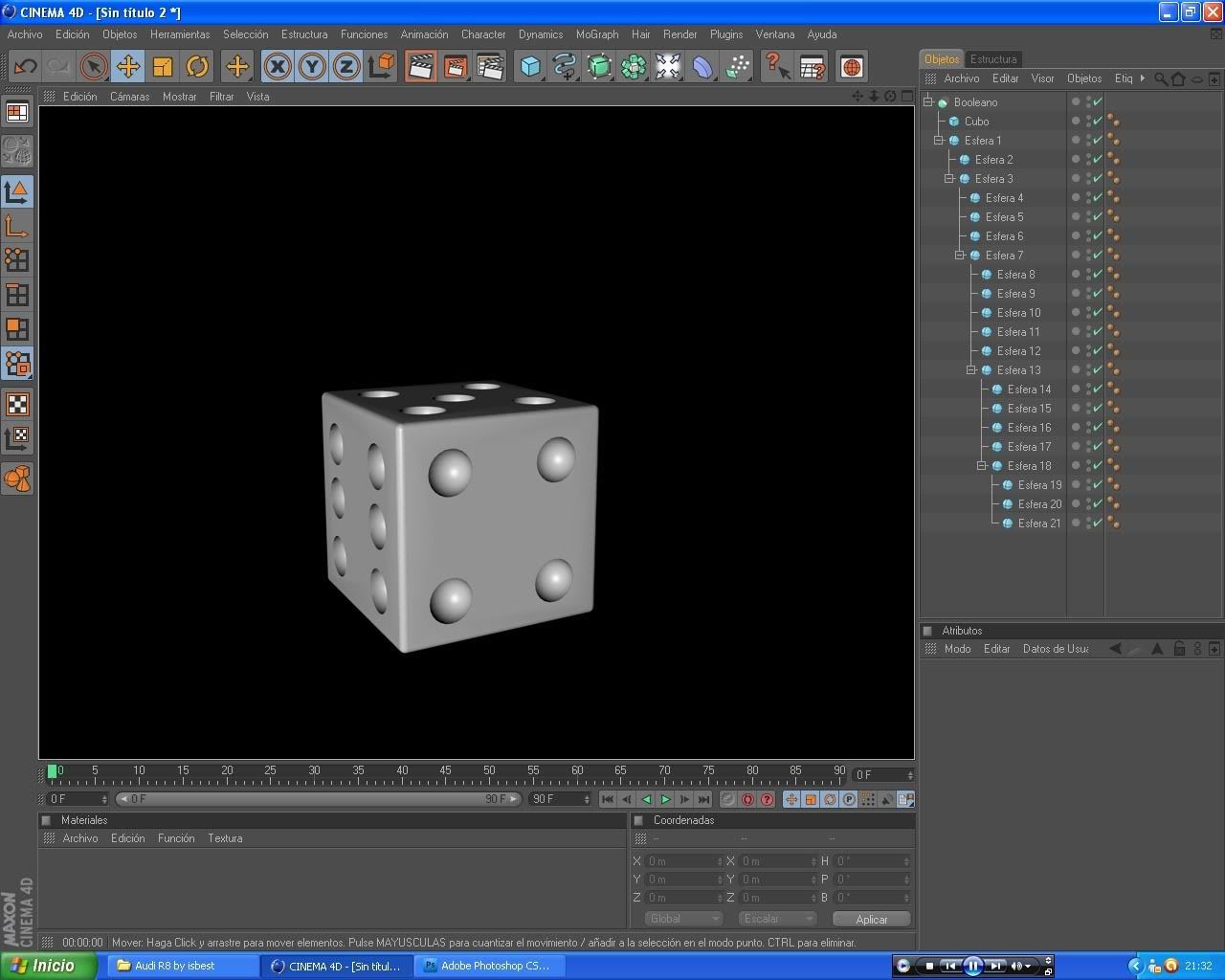Collapse the Booleano tree node
Screen dimensions: 1225x980
coord(928,101)
